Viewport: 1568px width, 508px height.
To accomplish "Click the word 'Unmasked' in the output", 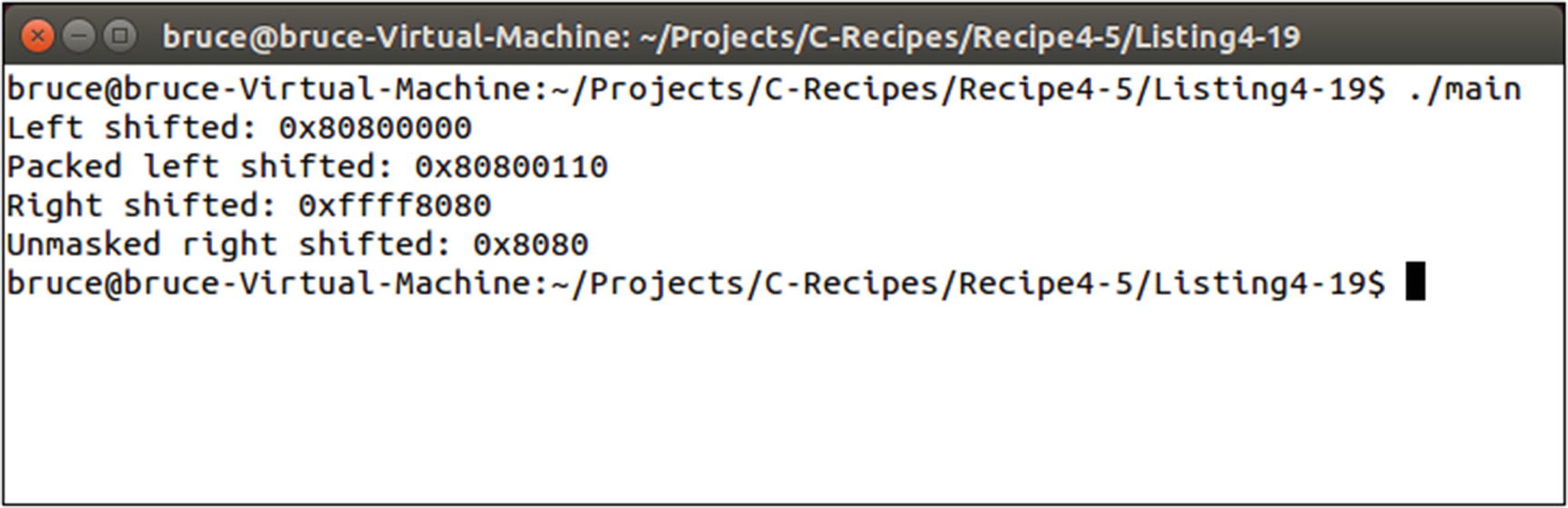I will click(x=84, y=245).
